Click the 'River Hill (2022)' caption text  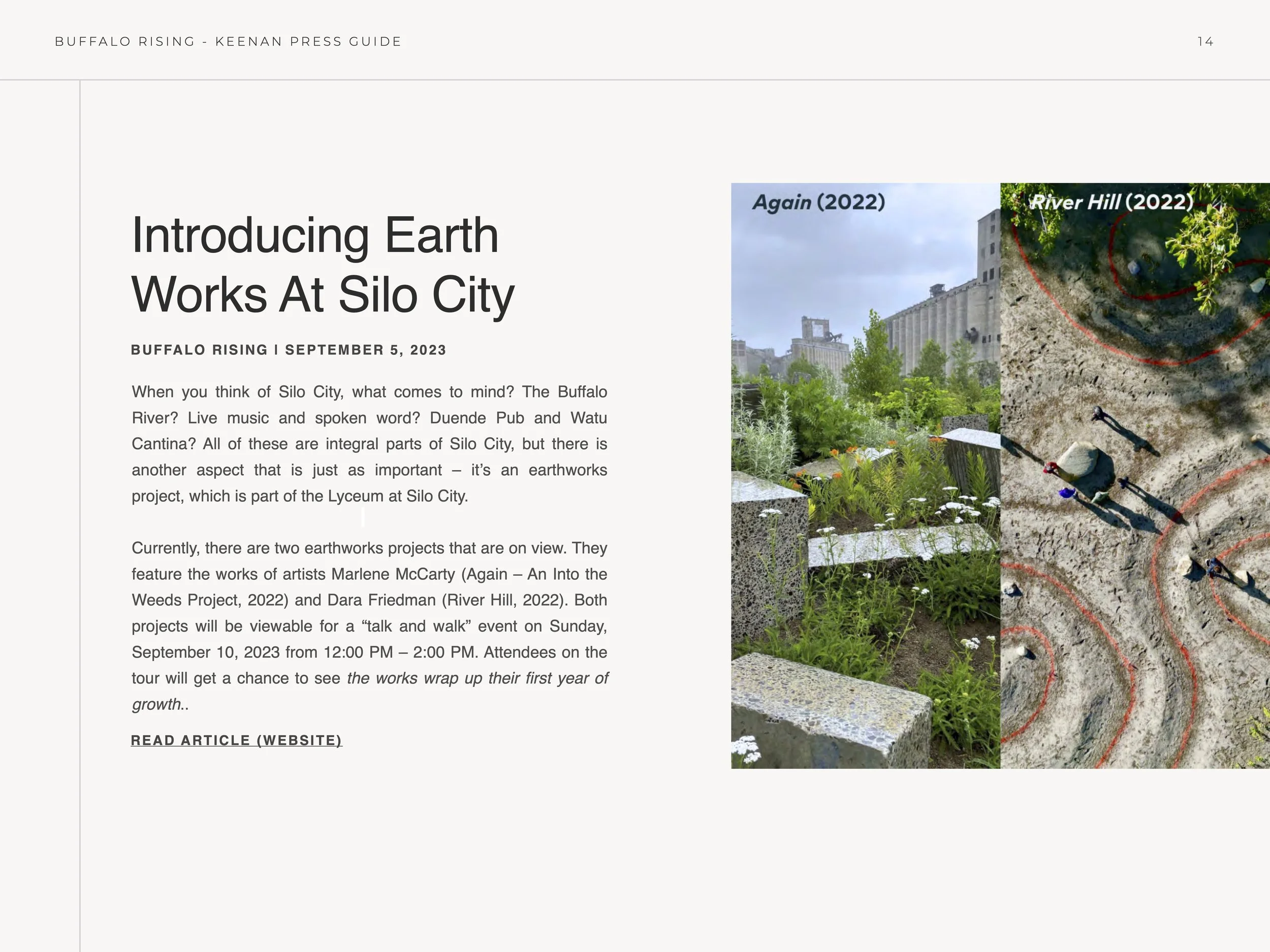pyautogui.click(x=1111, y=202)
